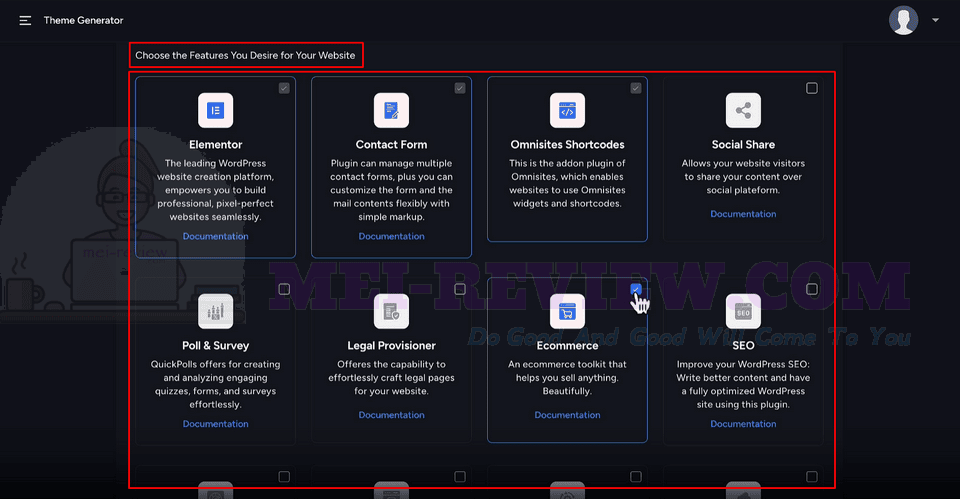Viewport: 960px width, 499px height.
Task: Open Poll & Survey Documentation link
Action: point(216,424)
